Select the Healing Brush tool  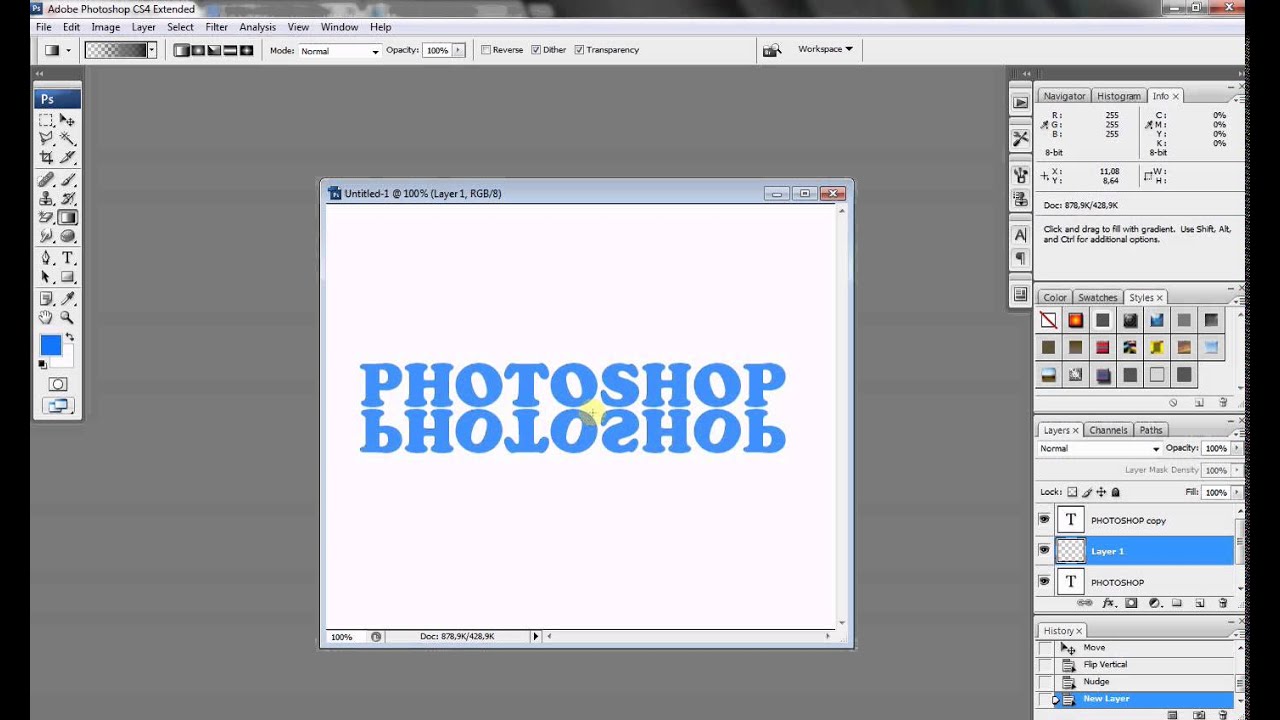pos(46,180)
